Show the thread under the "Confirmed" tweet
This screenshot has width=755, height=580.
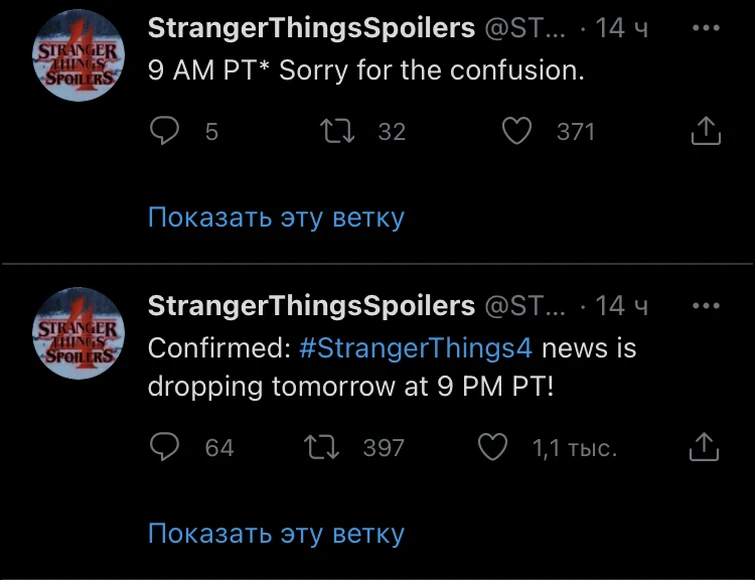[x=276, y=533]
